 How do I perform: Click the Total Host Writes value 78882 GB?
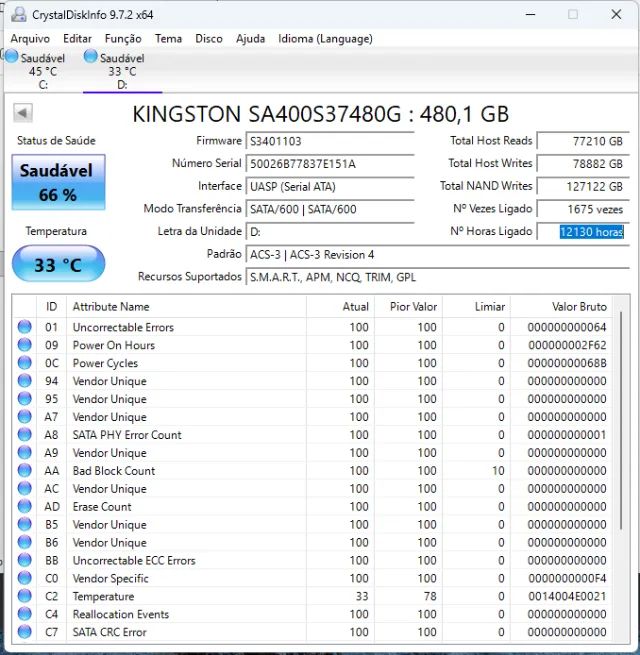coord(583,163)
